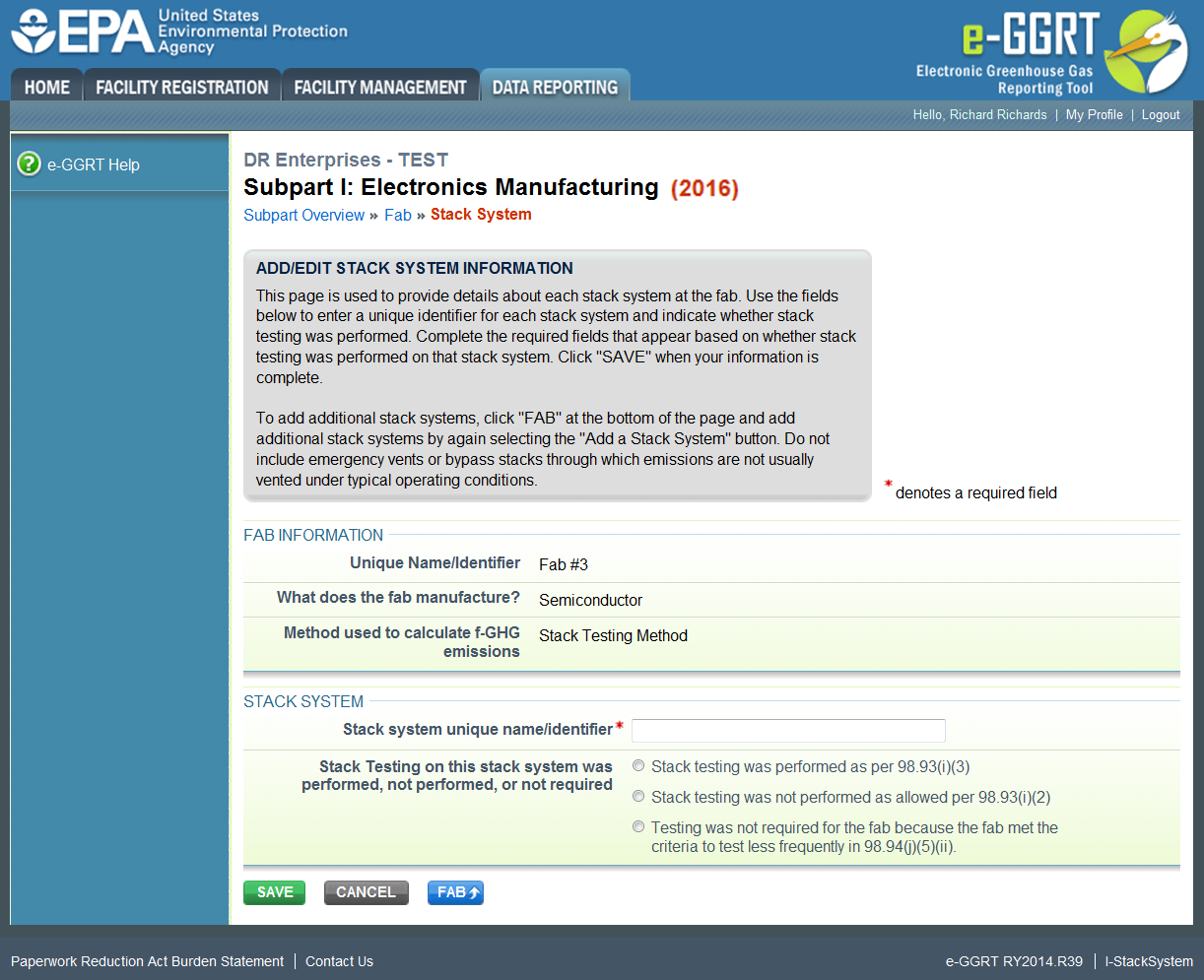The height and width of the screenshot is (980, 1204).
Task: Click the CANCEL button
Action: tap(366, 892)
